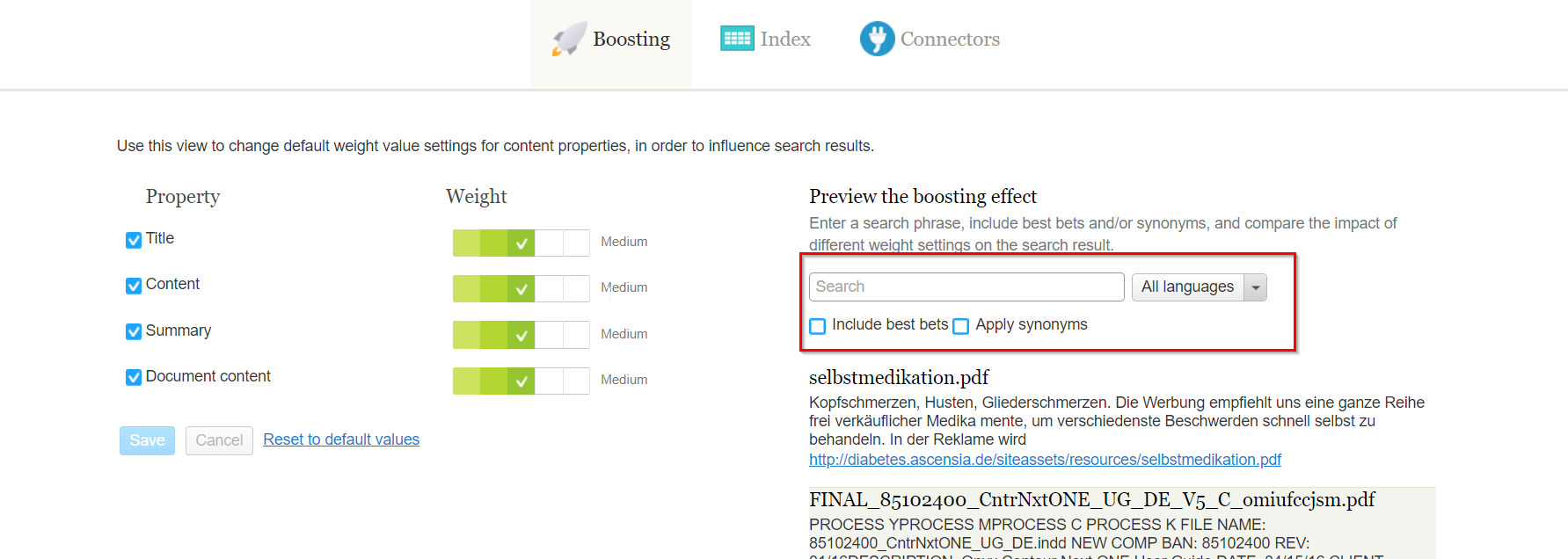This screenshot has height=559, width=1568.
Task: Click the Summary weight checkmark segment
Action: click(521, 335)
